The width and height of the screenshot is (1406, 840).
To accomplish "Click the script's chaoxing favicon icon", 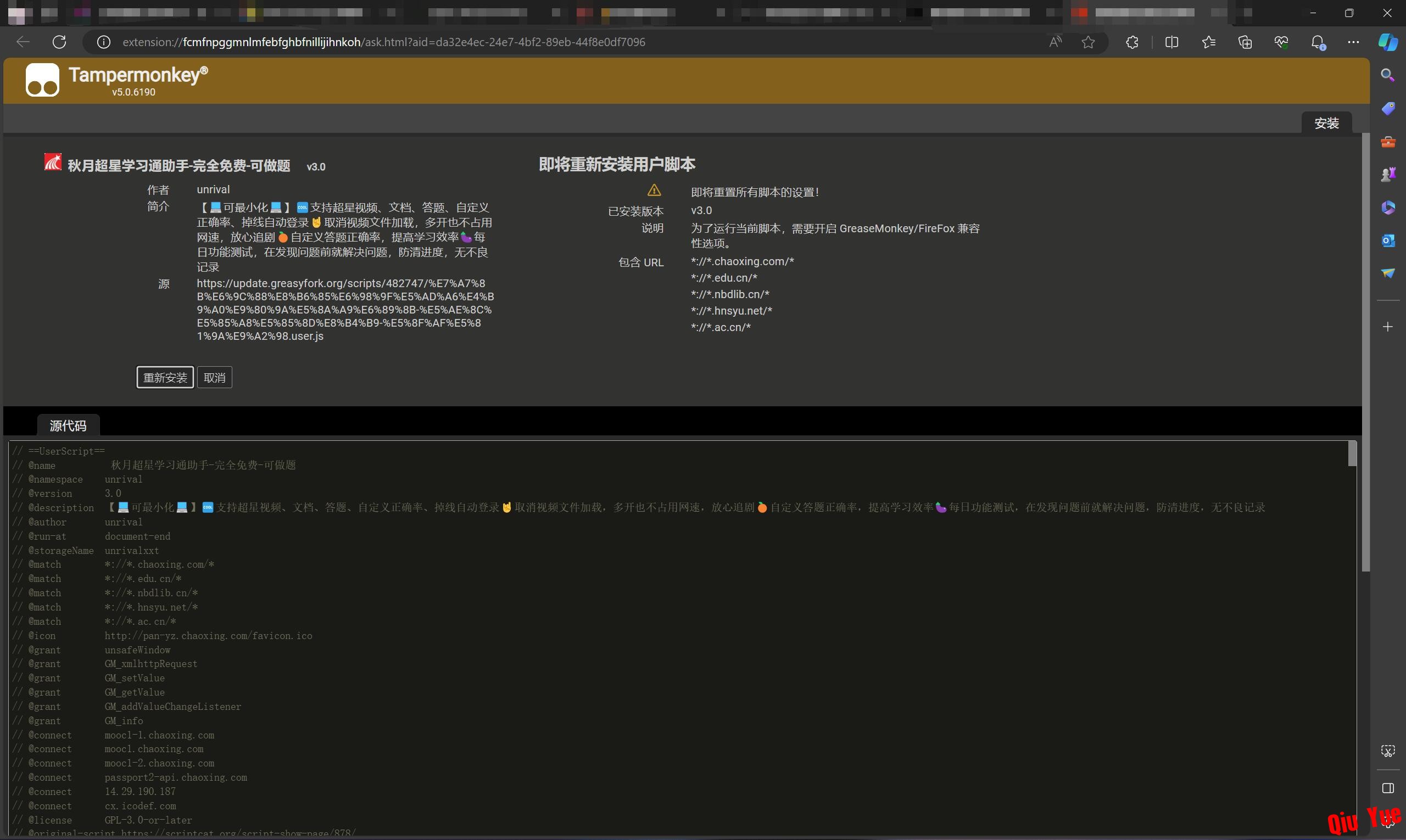I will [53, 162].
